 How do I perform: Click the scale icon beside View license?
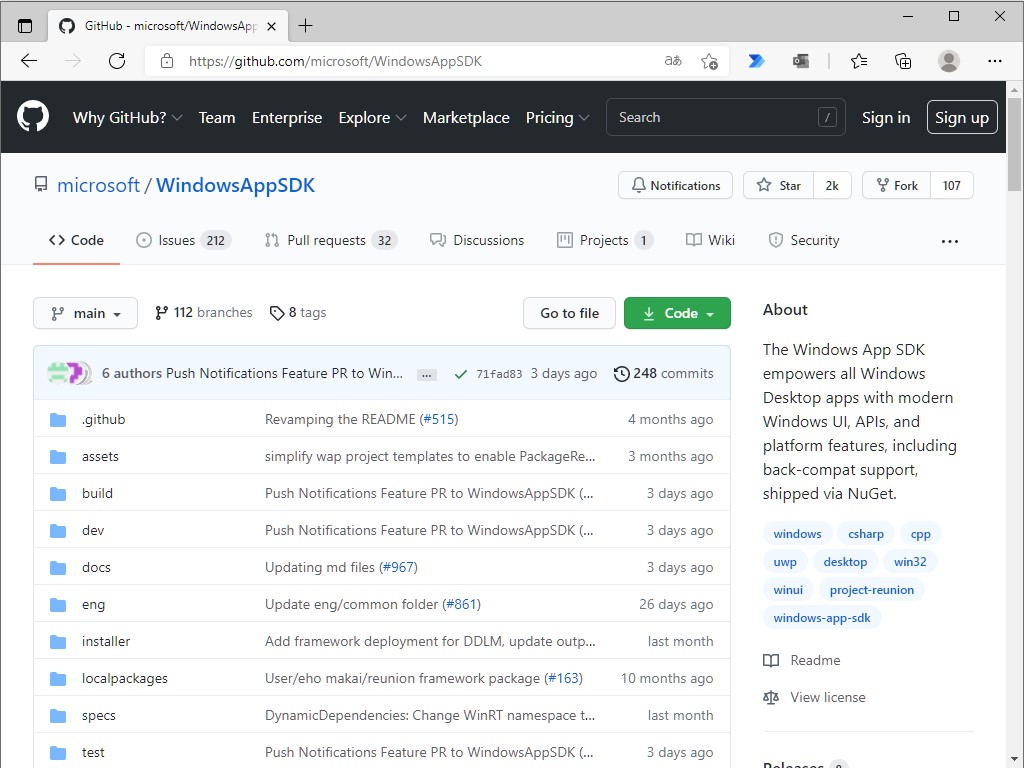click(771, 697)
